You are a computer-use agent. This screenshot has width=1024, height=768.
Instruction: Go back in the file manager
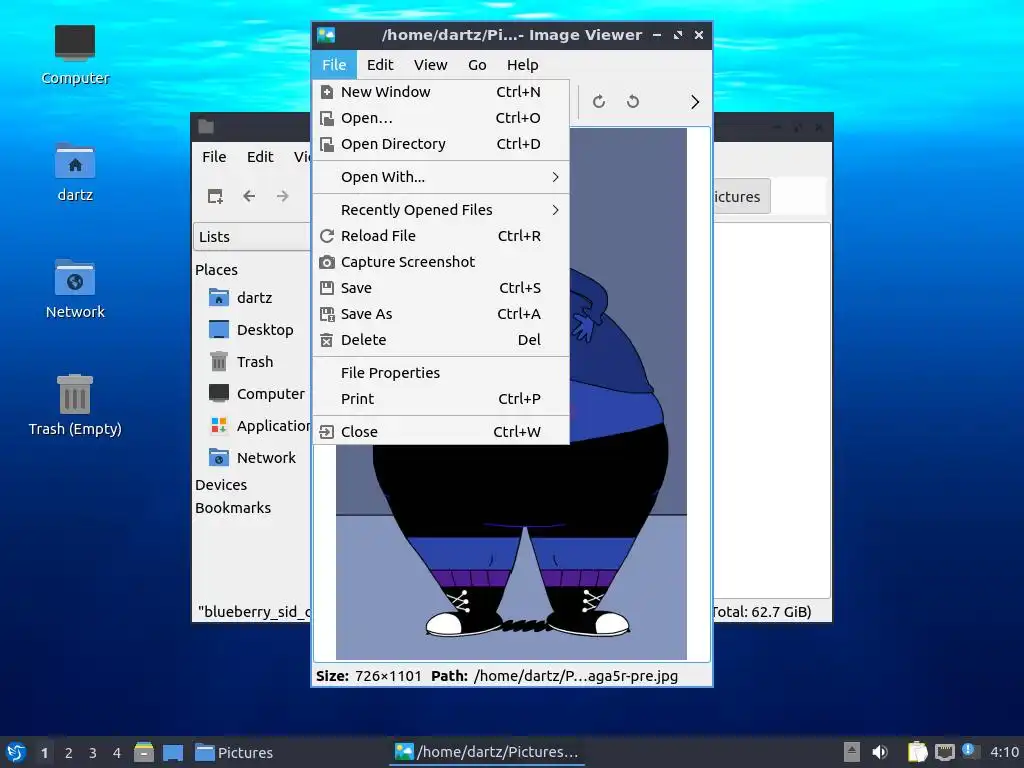coord(249,196)
